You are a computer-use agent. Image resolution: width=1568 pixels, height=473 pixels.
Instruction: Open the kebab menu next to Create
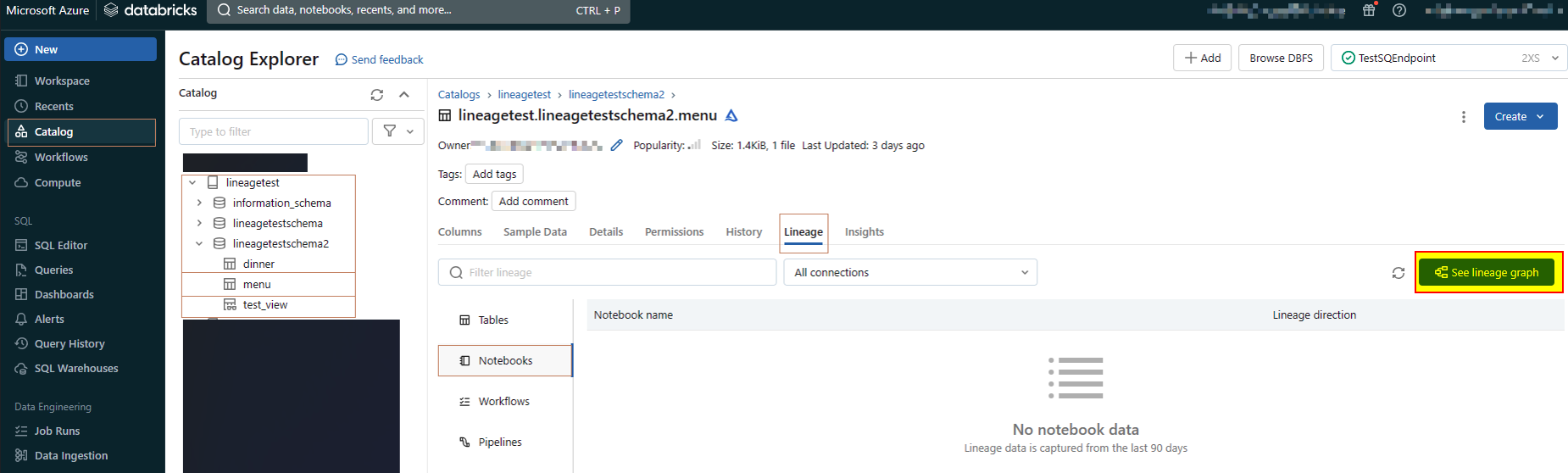pos(1464,117)
